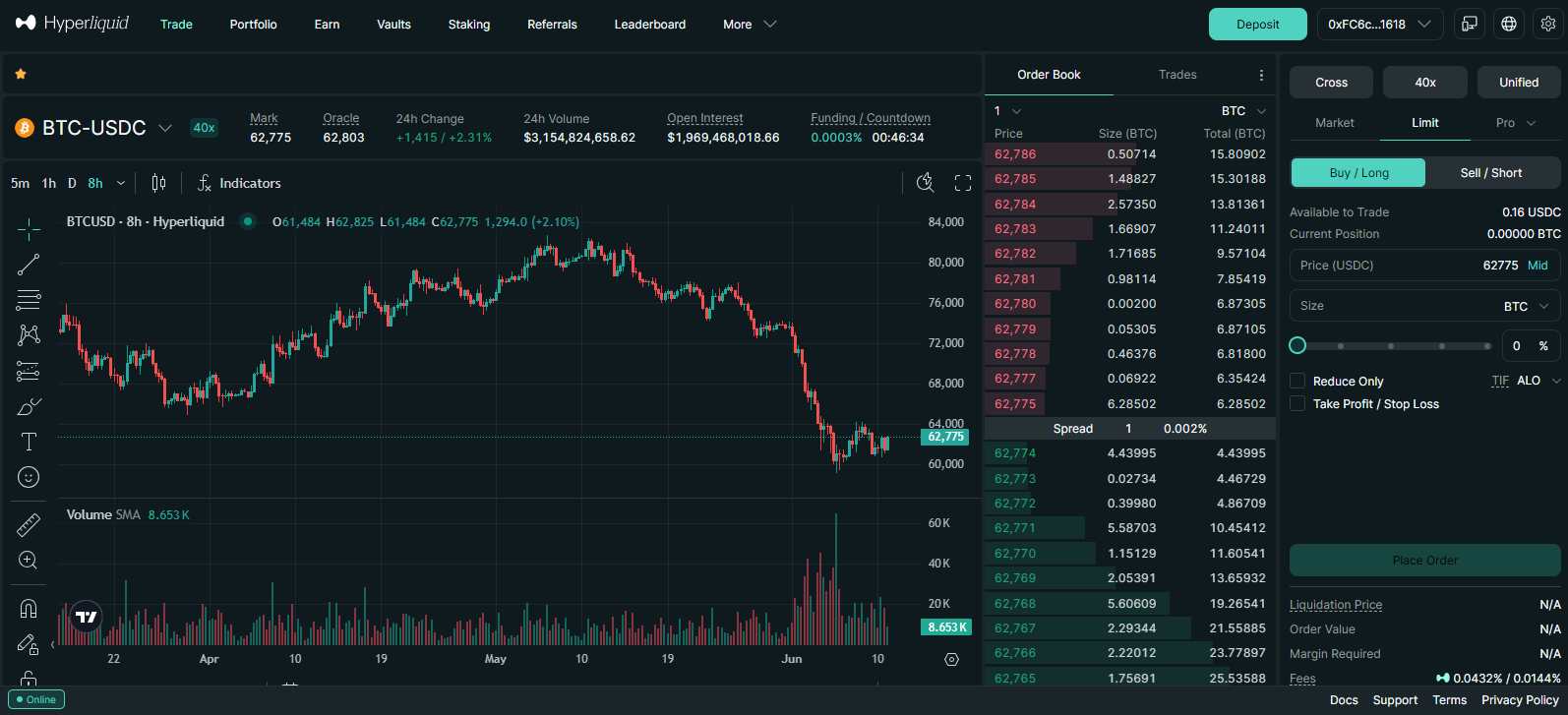Open the Unified account mode setting
1568x715 pixels.
(1519, 83)
